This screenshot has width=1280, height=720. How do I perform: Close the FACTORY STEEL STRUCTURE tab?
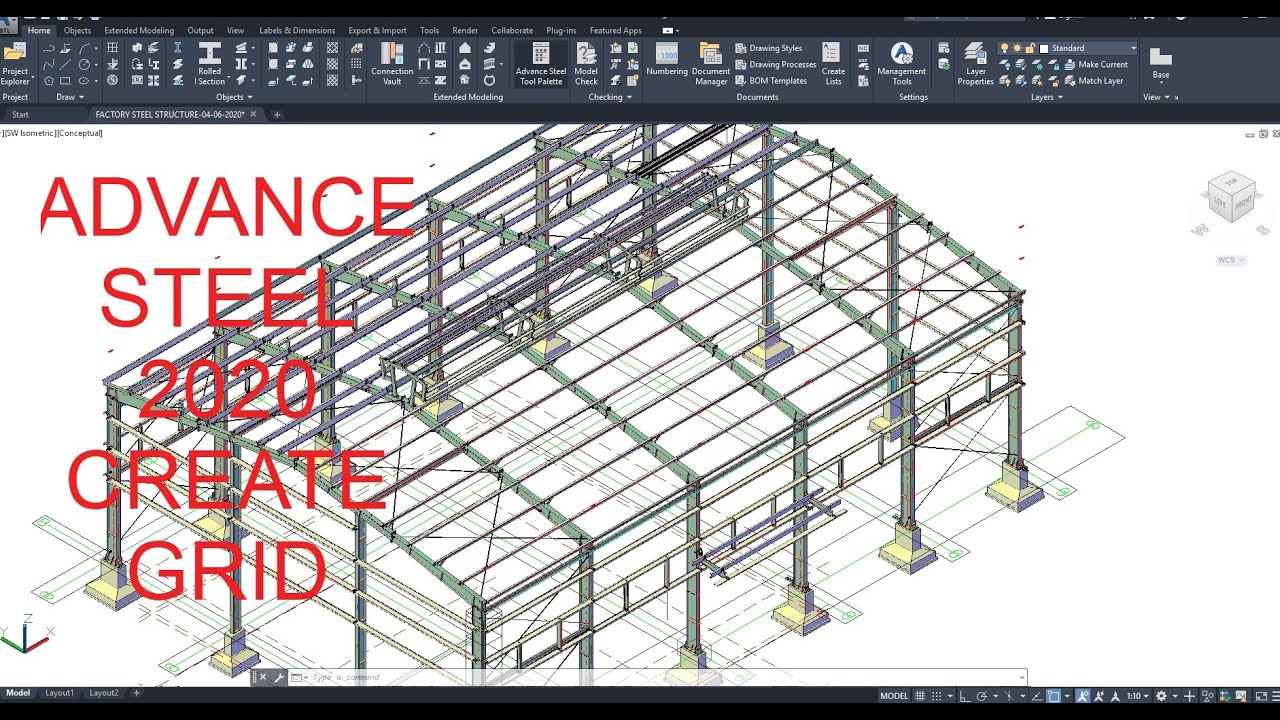pos(253,115)
